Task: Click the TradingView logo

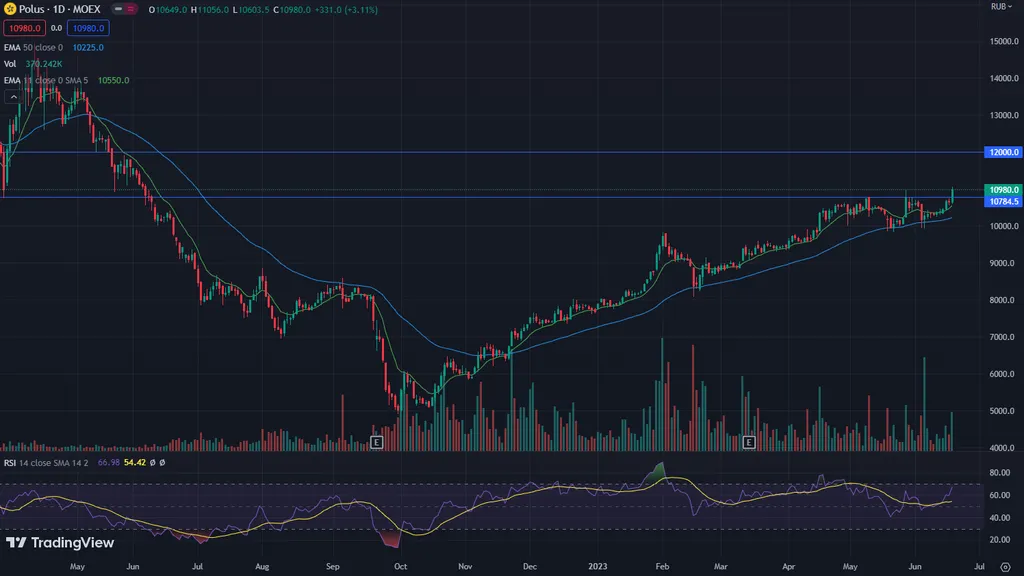Action: (60, 543)
